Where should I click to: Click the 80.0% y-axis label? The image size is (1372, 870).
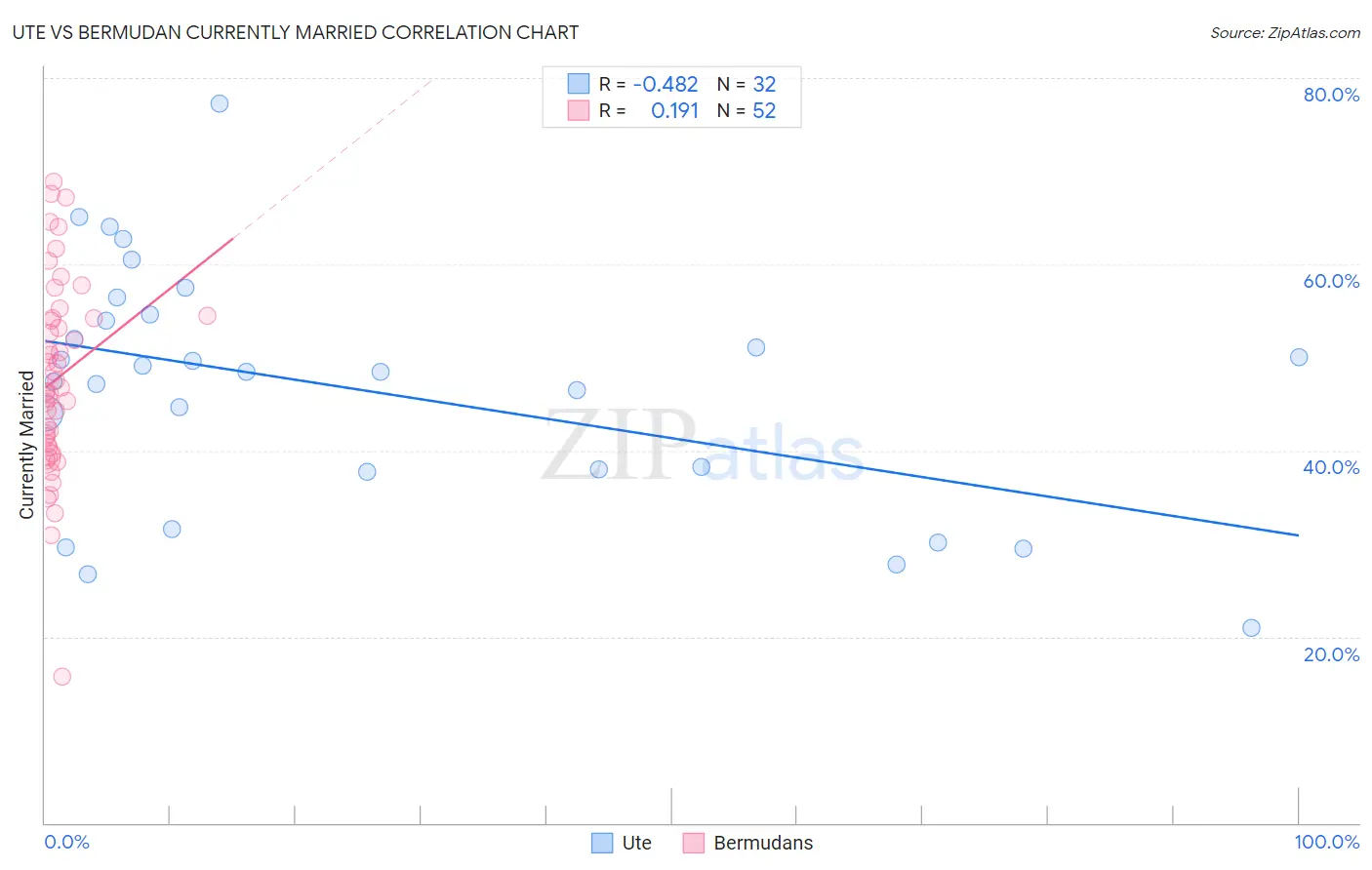tap(1331, 95)
